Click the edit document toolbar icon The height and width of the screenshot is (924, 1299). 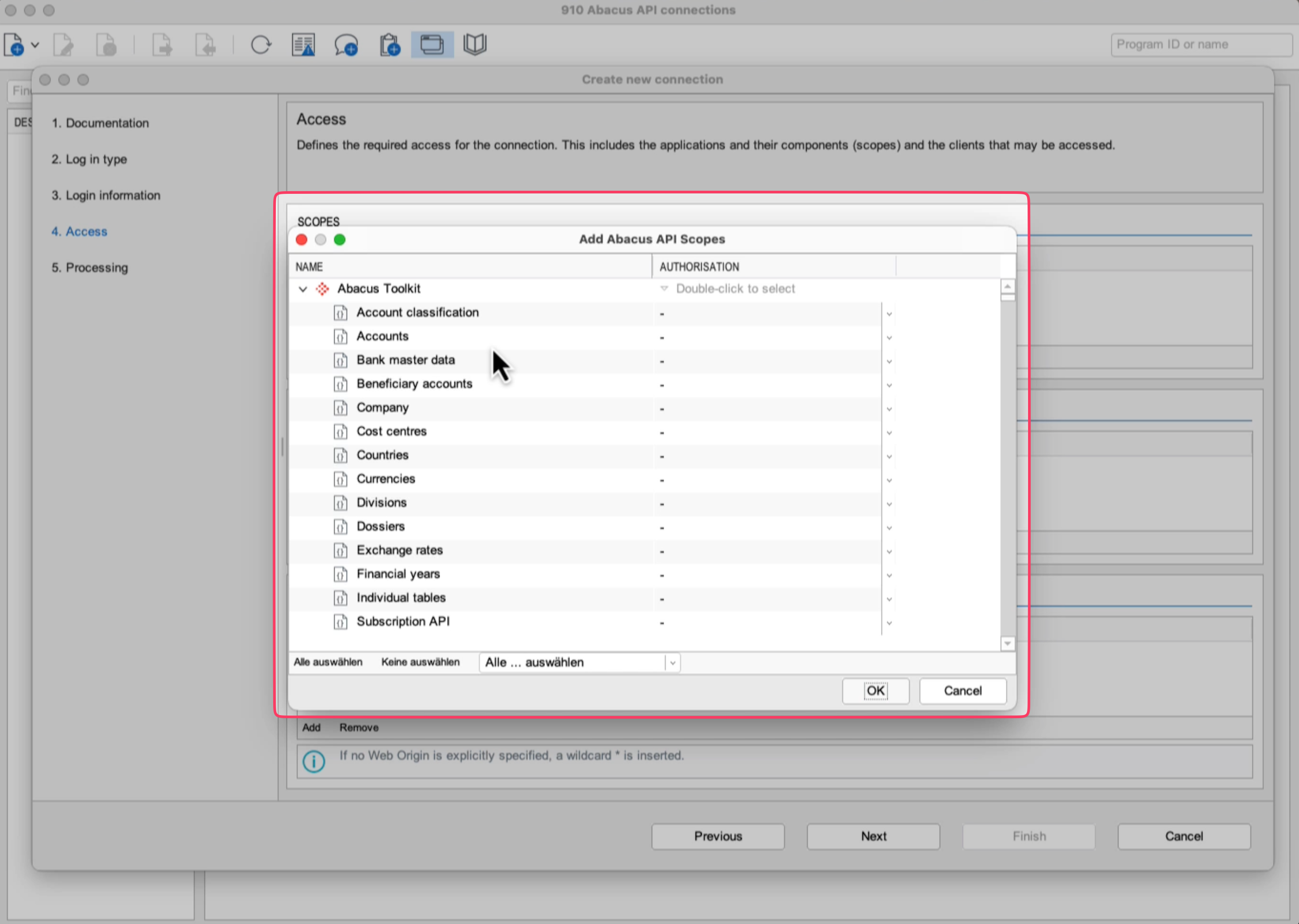63,44
